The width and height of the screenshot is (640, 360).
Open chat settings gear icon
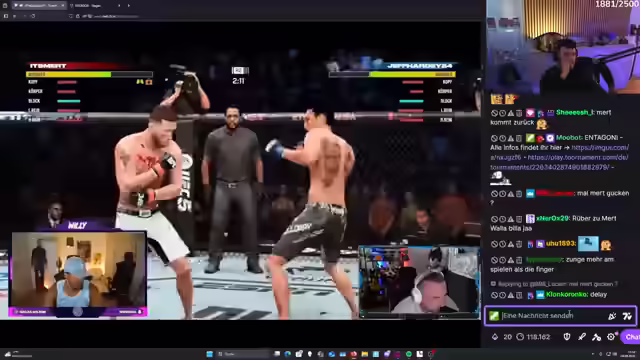tap(611, 337)
